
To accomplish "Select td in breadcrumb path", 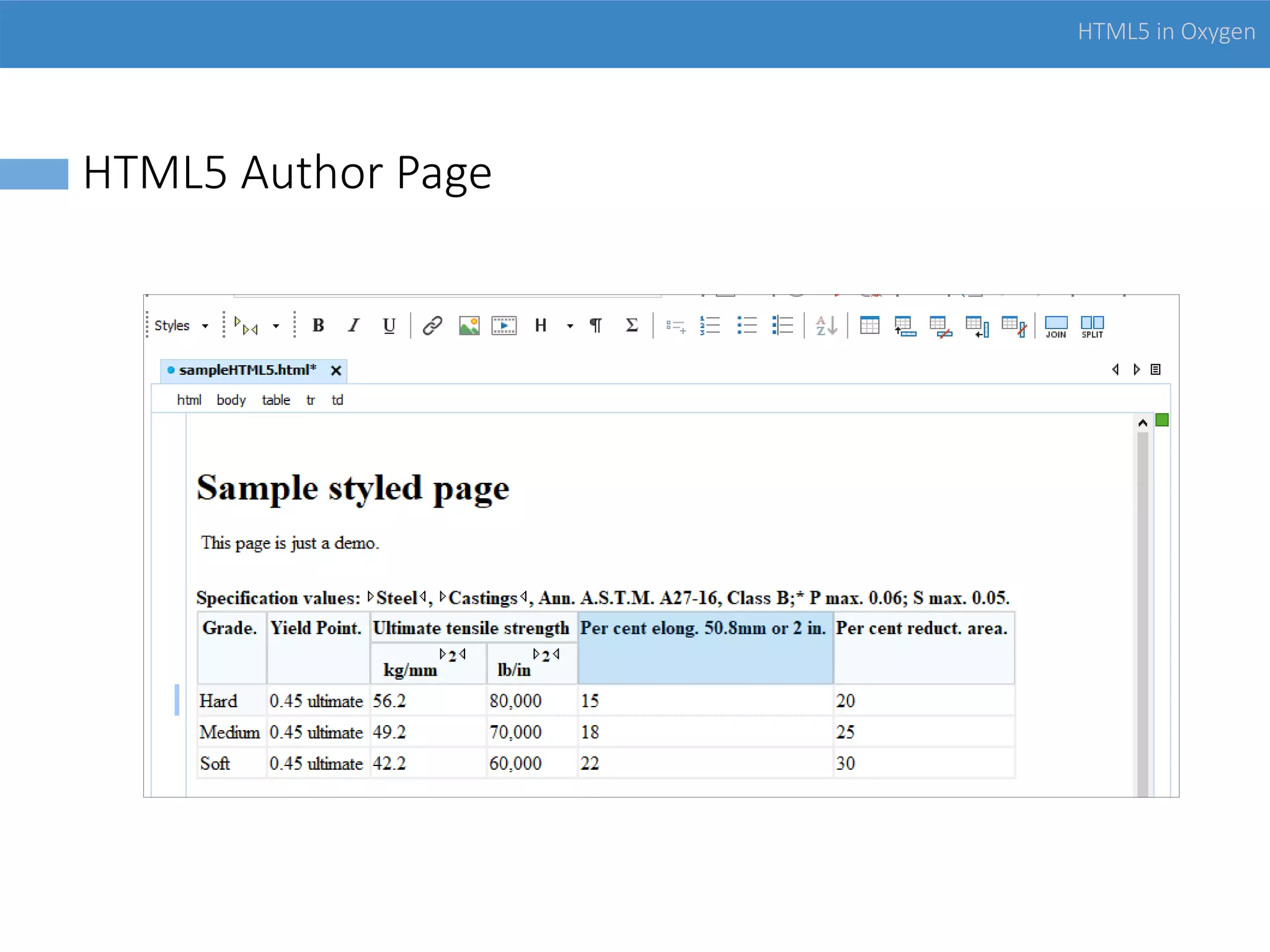I will 337,400.
